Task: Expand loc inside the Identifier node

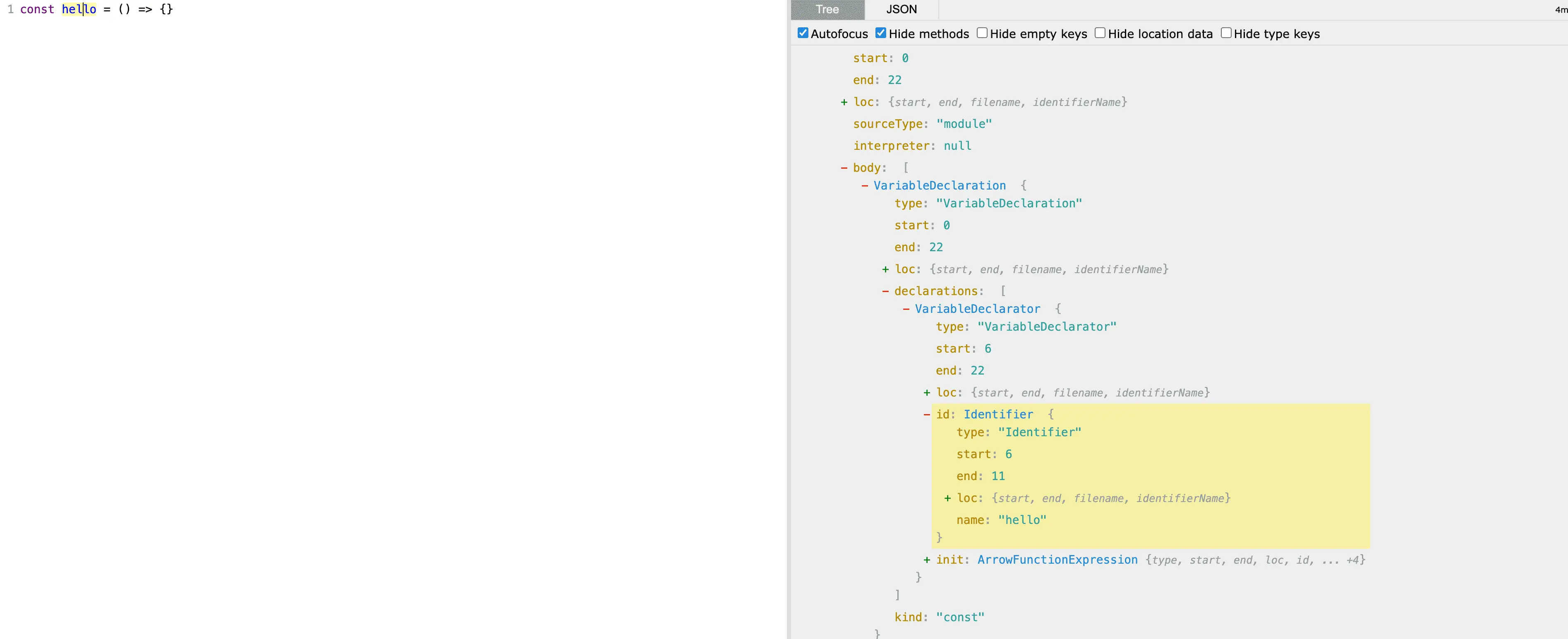Action: point(947,499)
